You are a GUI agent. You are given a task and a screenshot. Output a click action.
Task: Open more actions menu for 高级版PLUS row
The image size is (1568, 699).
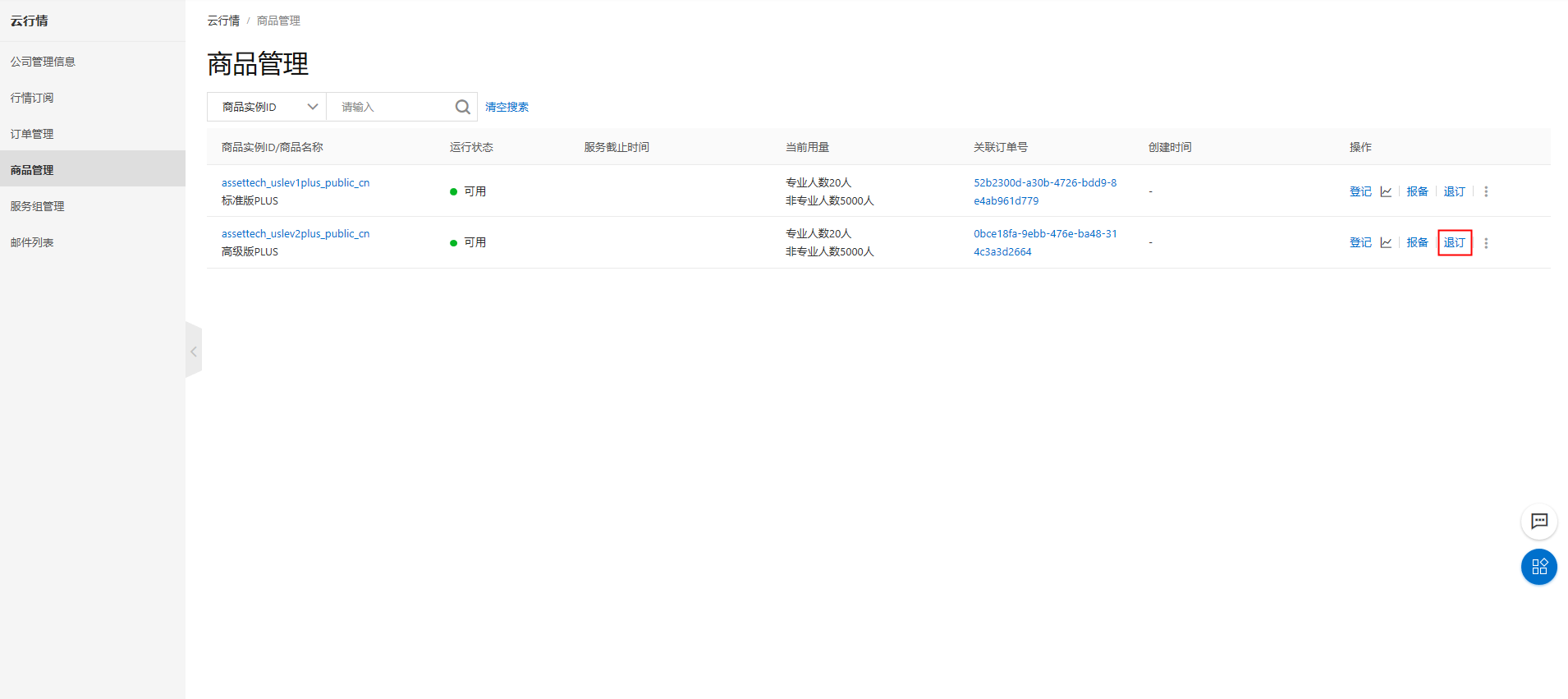tap(1486, 243)
